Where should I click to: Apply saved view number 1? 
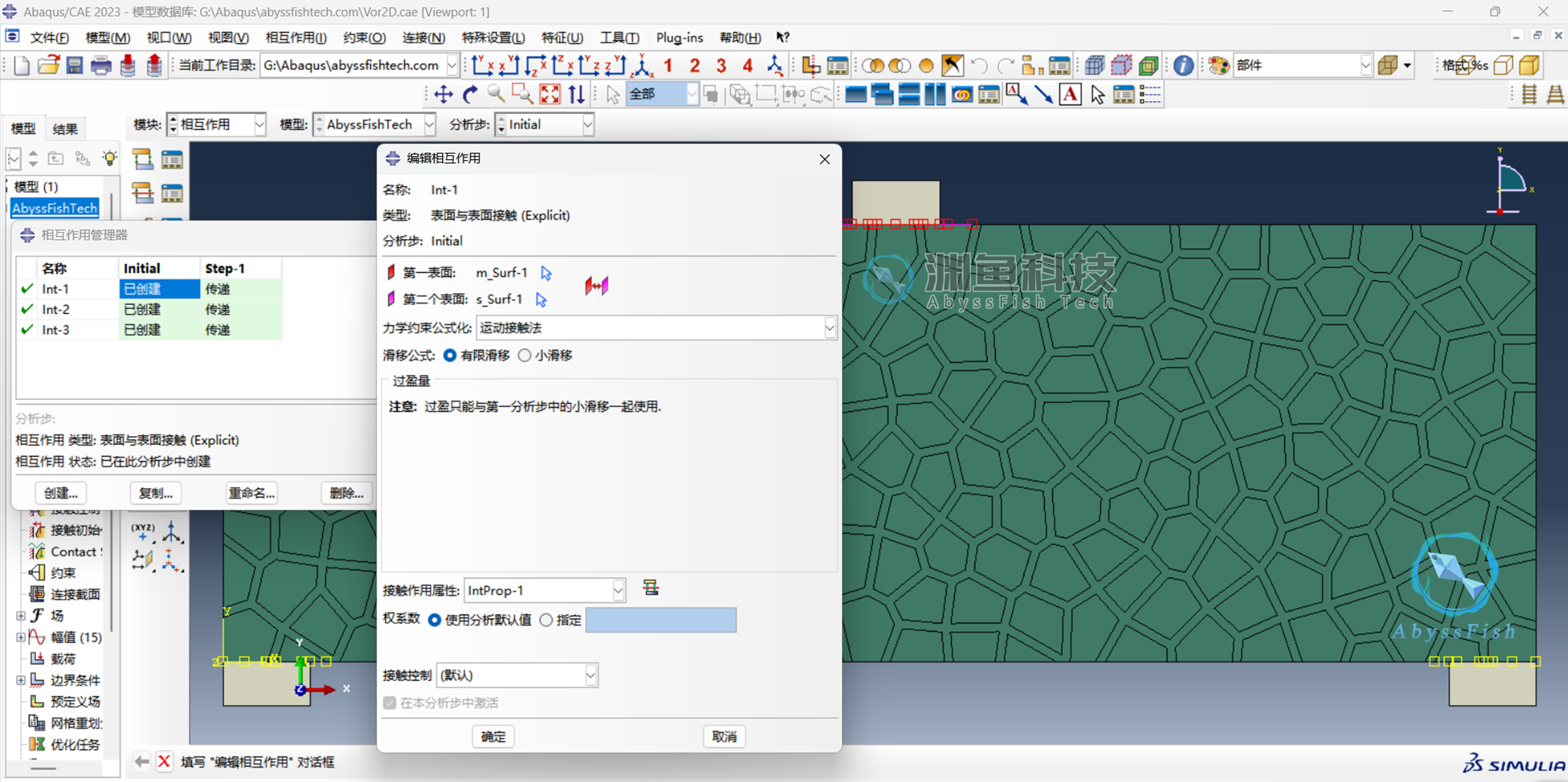668,66
